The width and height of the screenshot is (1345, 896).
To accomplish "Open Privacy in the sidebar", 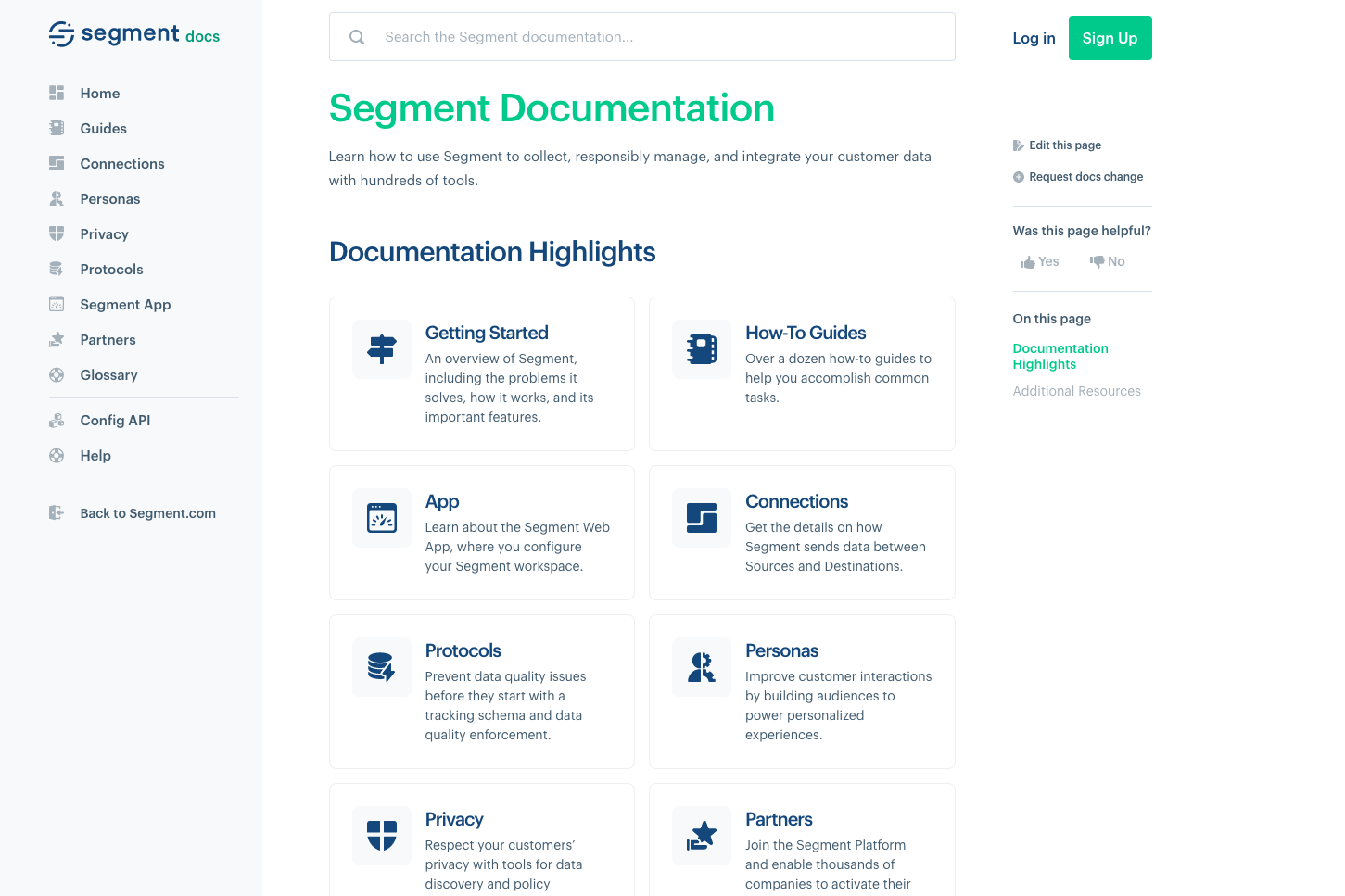I will (105, 233).
